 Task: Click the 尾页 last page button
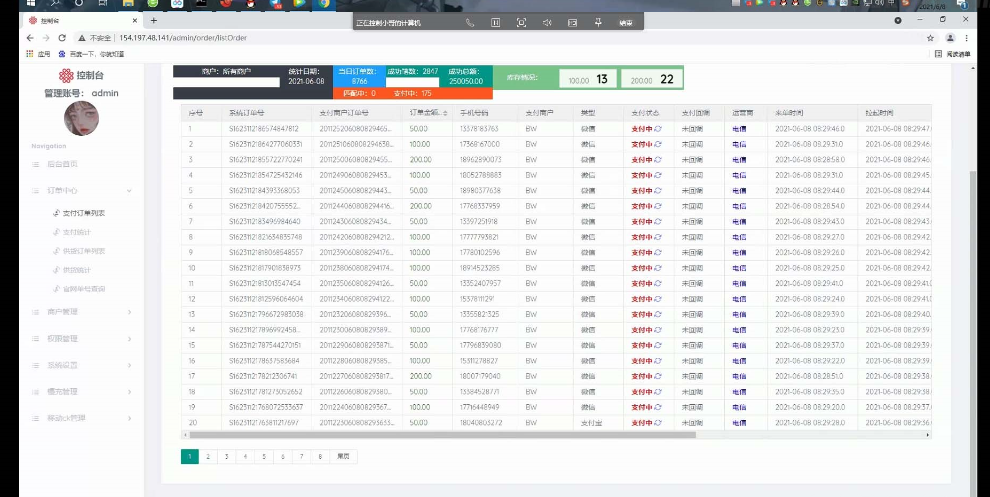(343, 456)
